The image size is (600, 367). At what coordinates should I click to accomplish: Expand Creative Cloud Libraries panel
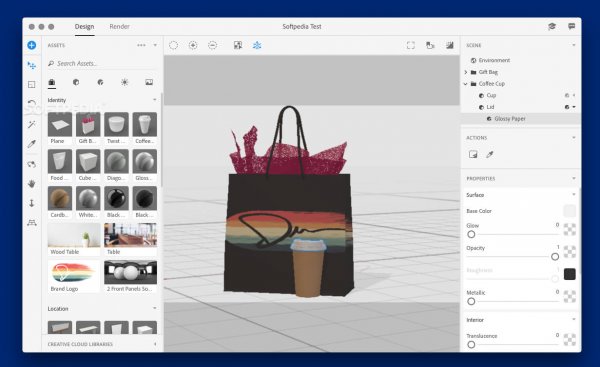(x=155, y=344)
